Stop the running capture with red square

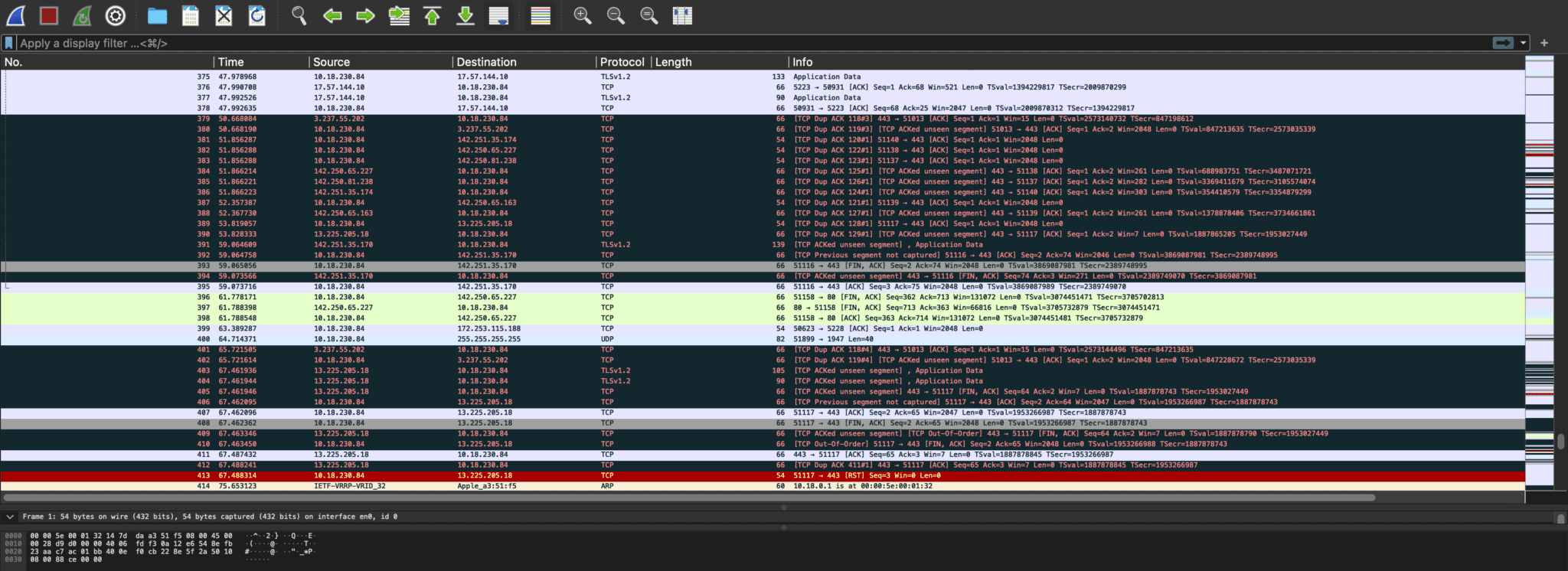[49, 15]
